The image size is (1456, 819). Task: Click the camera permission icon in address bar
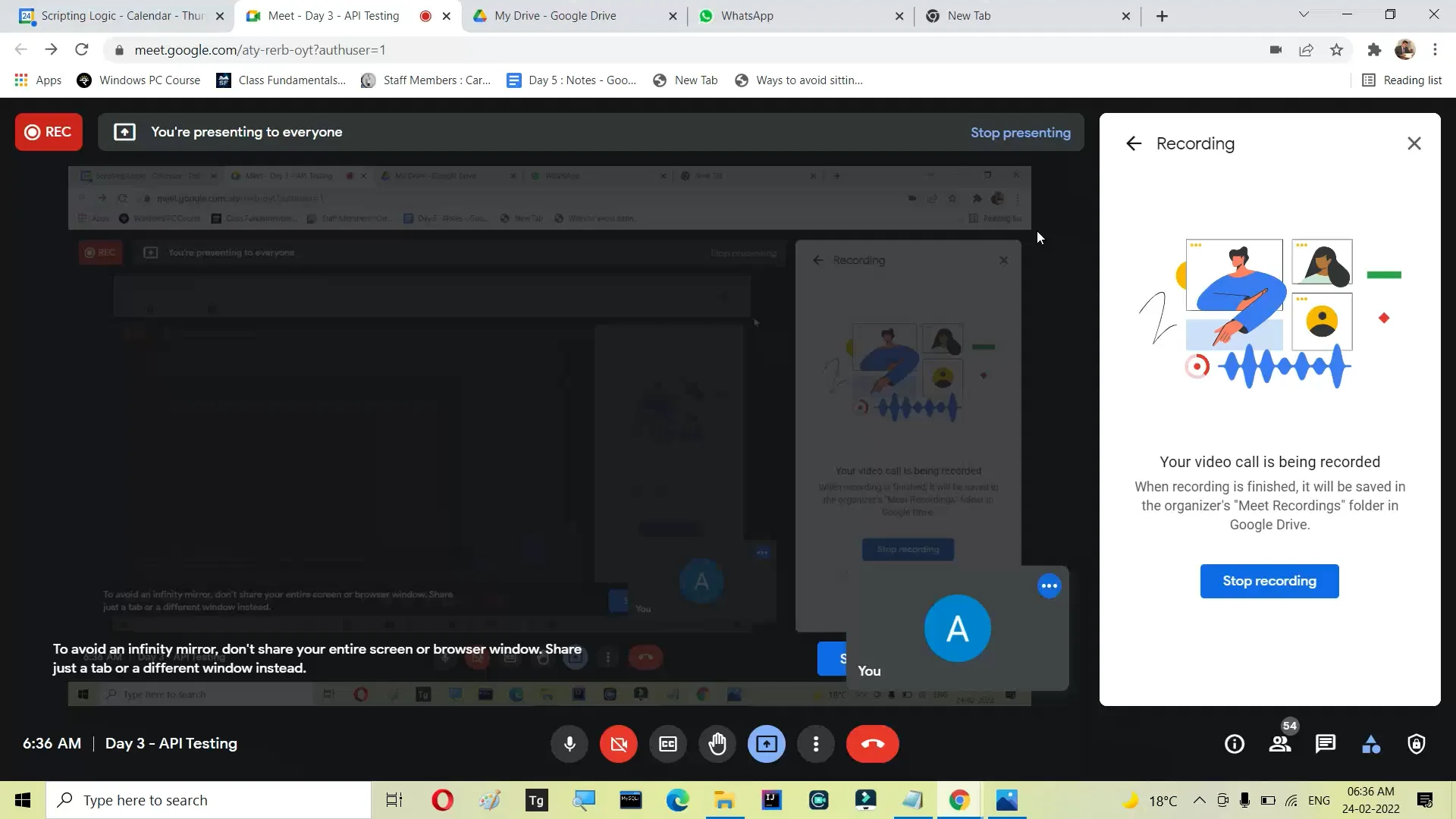[x=1276, y=50]
